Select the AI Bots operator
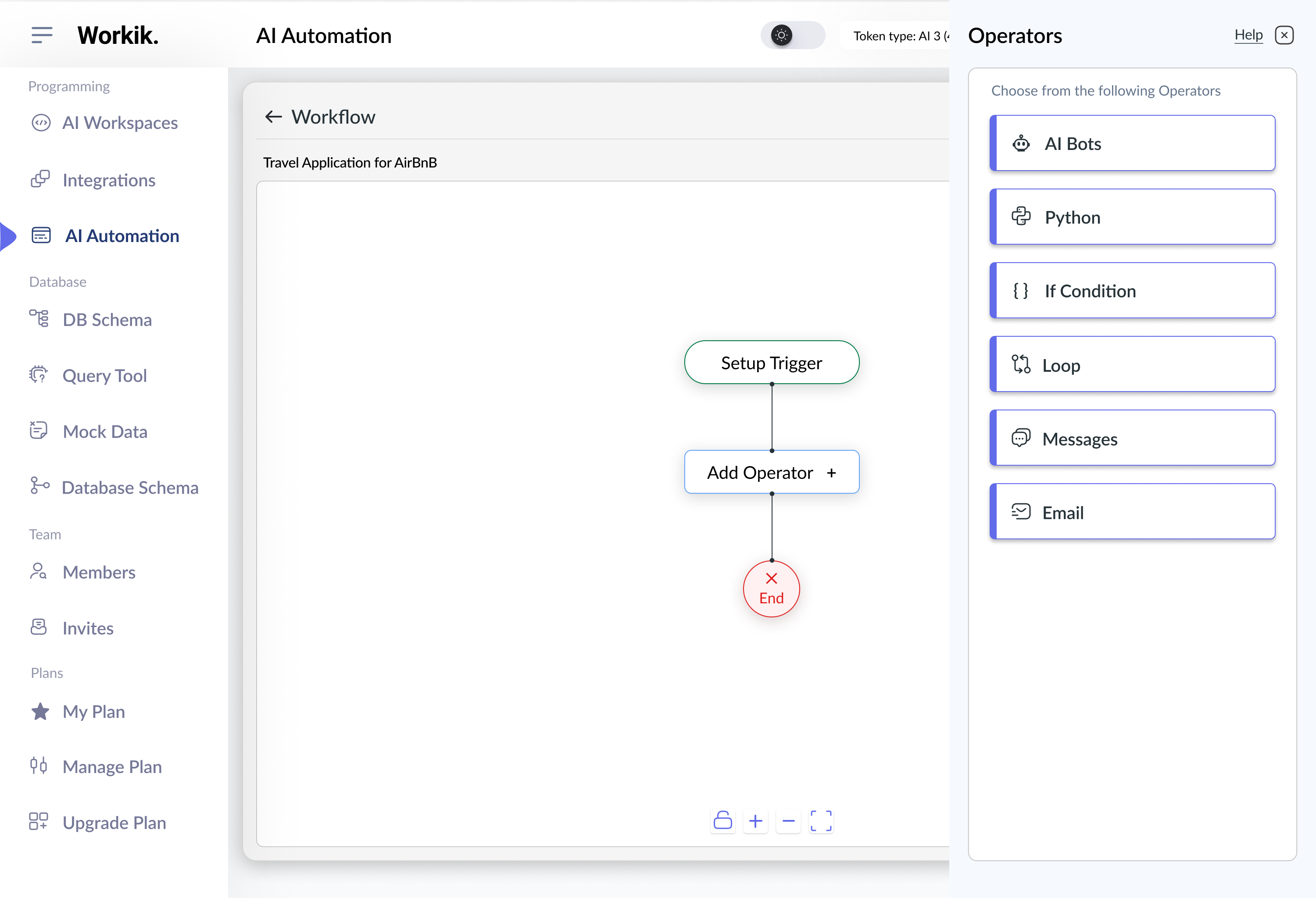Image resolution: width=1316 pixels, height=898 pixels. [x=1133, y=143]
